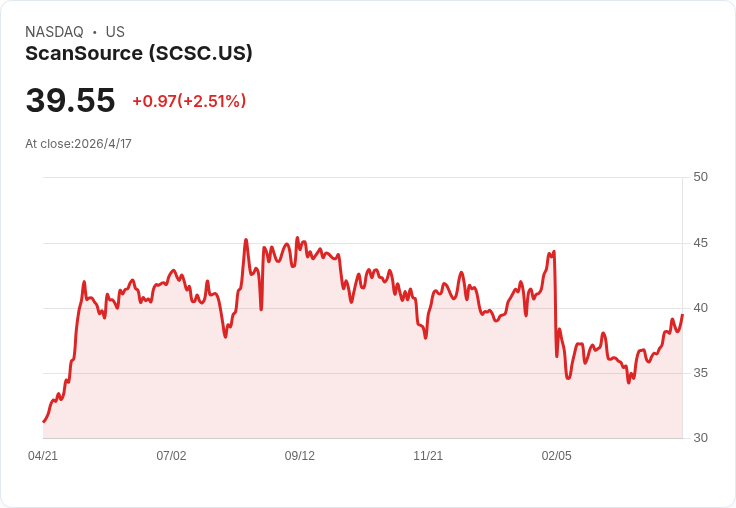Click the dot separator between NASDAQ and US
Image resolution: width=736 pixels, height=508 pixels.
pyautogui.click(x=94, y=32)
